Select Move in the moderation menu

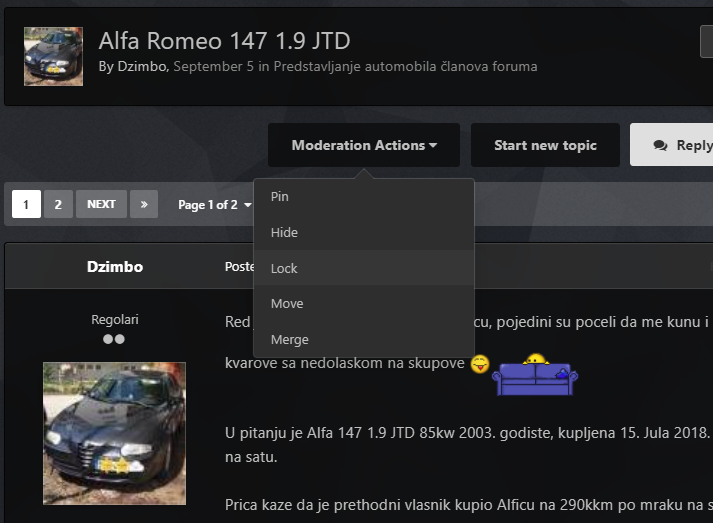click(x=364, y=303)
